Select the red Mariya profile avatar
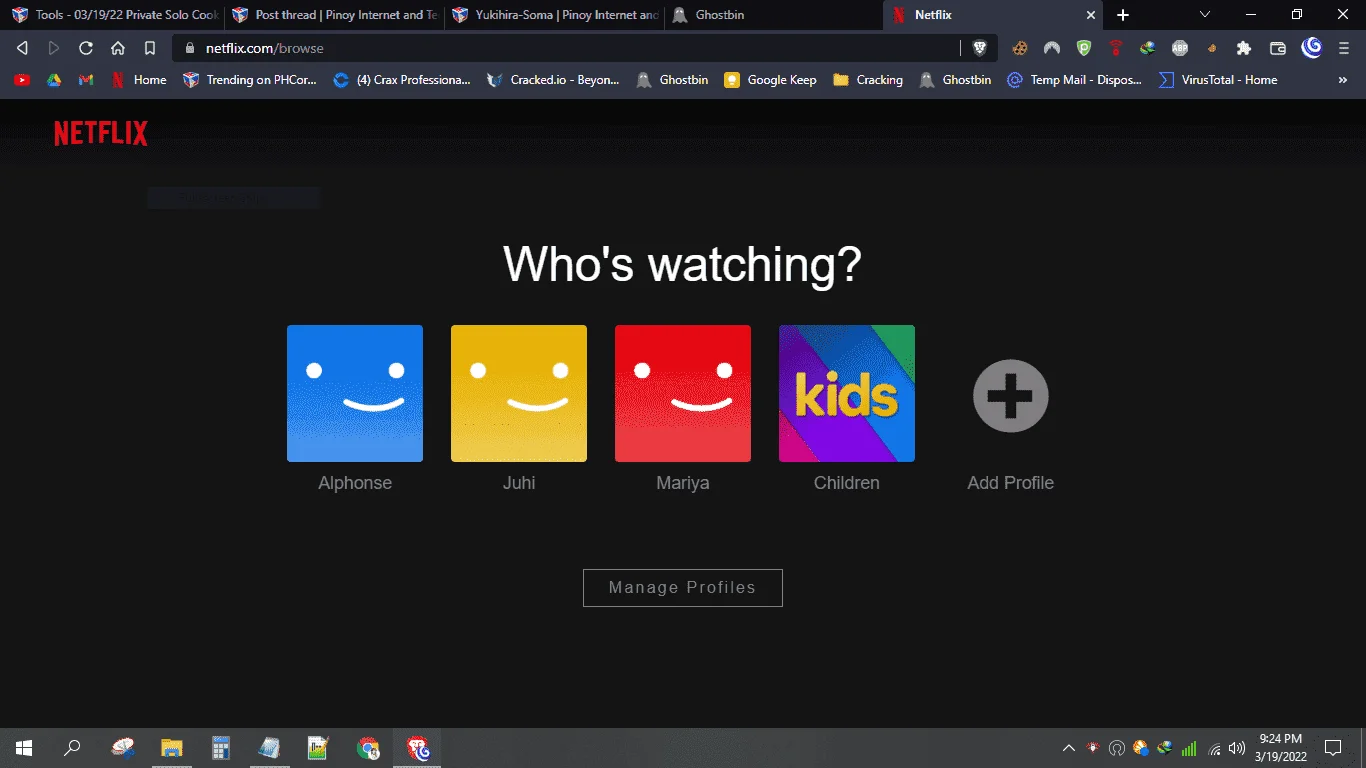Screen dimensions: 1366x768 tap(683, 393)
